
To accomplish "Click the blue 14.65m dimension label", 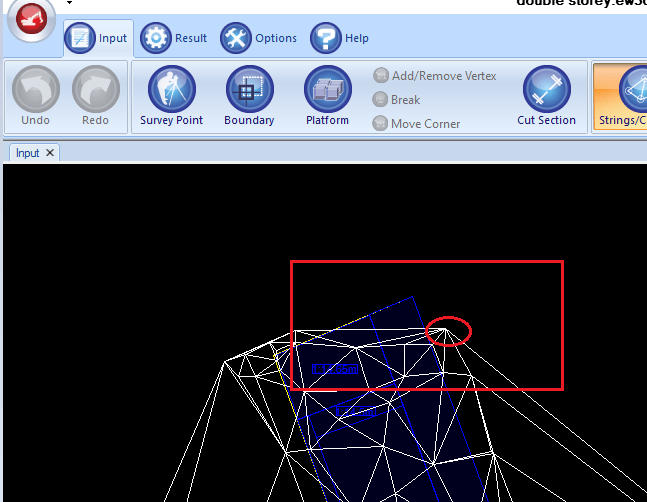I will click(335, 369).
